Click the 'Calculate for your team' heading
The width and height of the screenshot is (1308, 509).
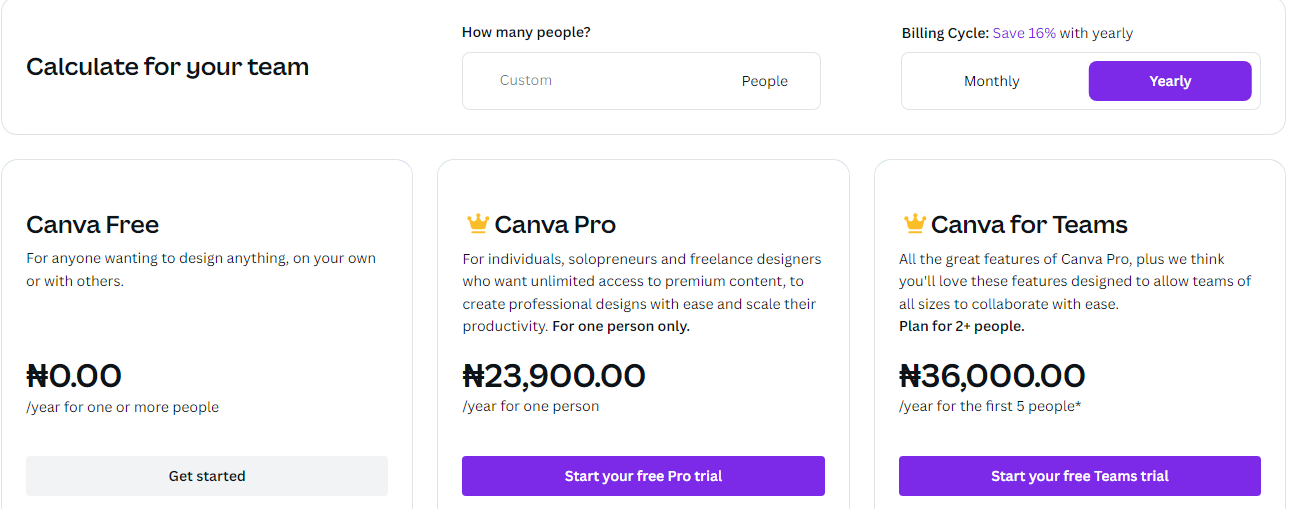pyautogui.click(x=167, y=67)
